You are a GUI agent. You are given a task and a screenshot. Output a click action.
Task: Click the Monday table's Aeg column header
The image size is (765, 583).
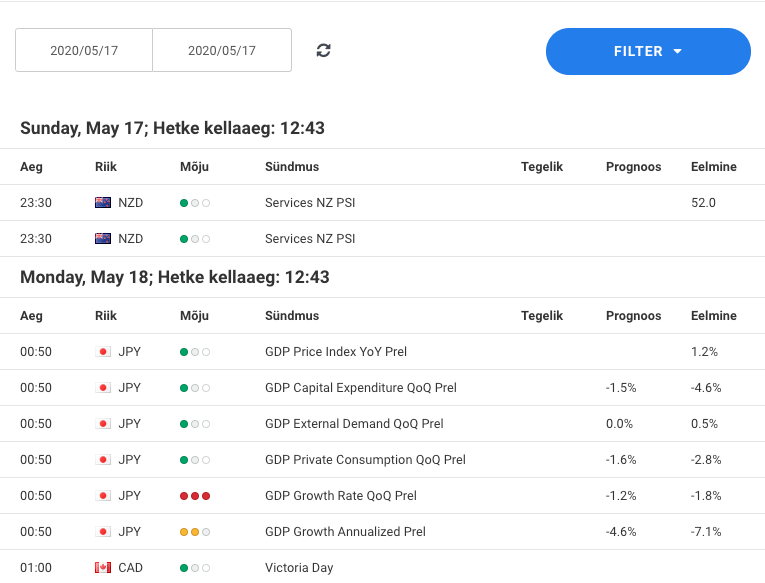[x=31, y=316]
